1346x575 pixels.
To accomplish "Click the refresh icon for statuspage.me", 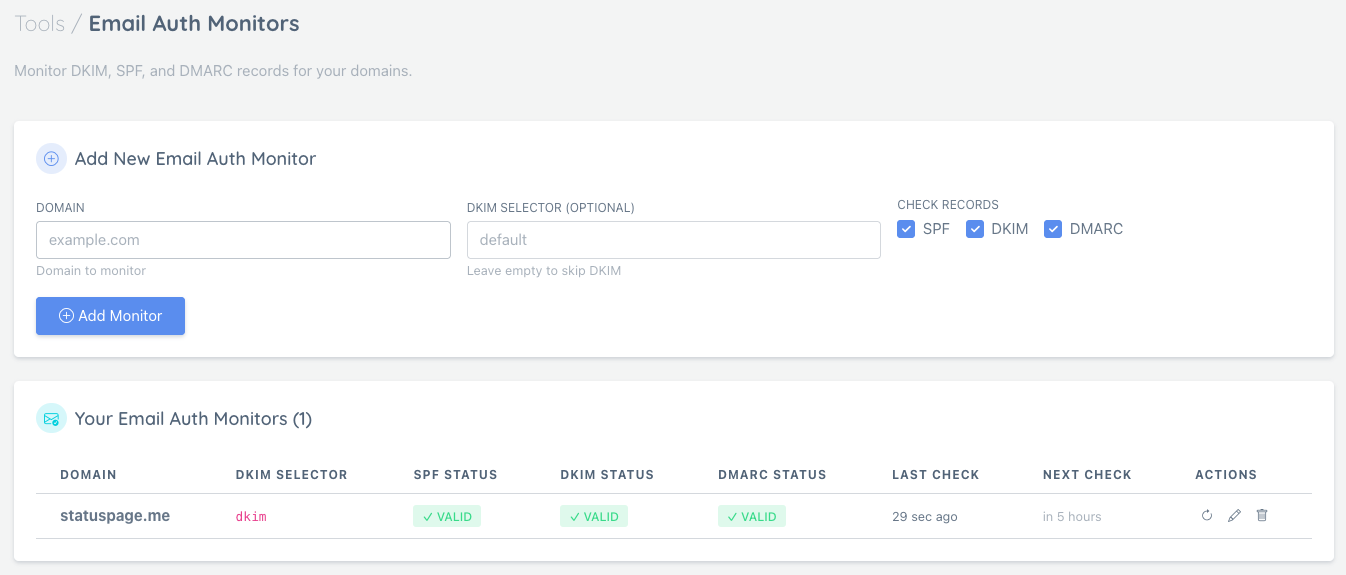I will pyautogui.click(x=1207, y=516).
